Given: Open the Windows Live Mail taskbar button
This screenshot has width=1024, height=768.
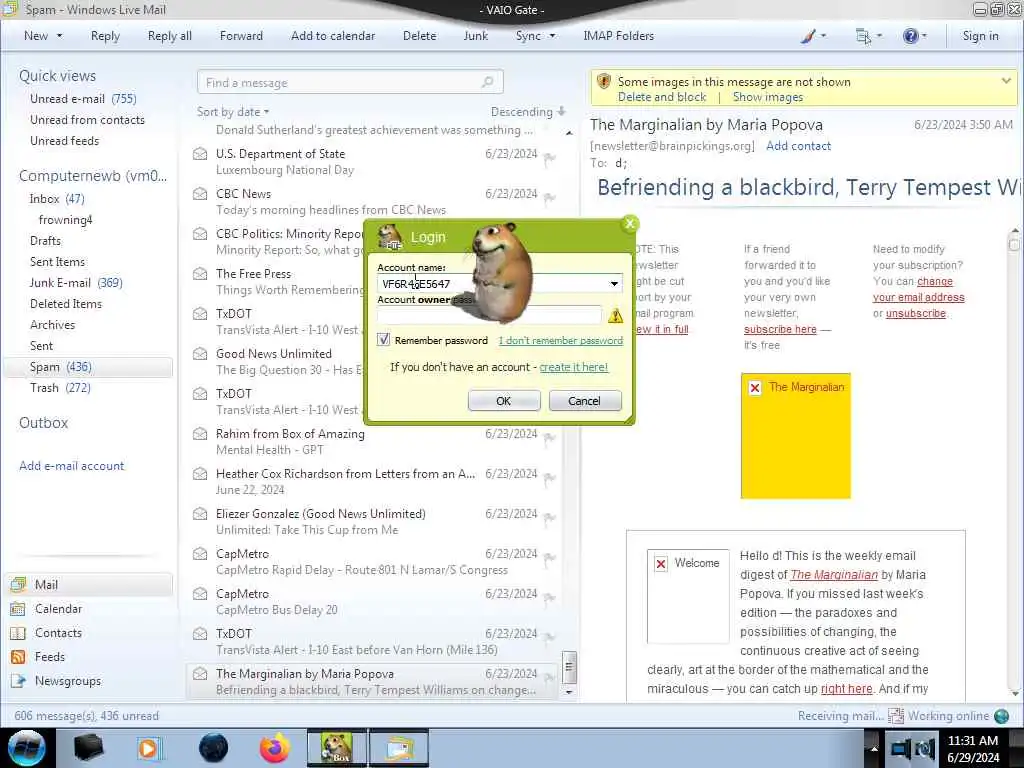Looking at the screenshot, I should coord(399,748).
